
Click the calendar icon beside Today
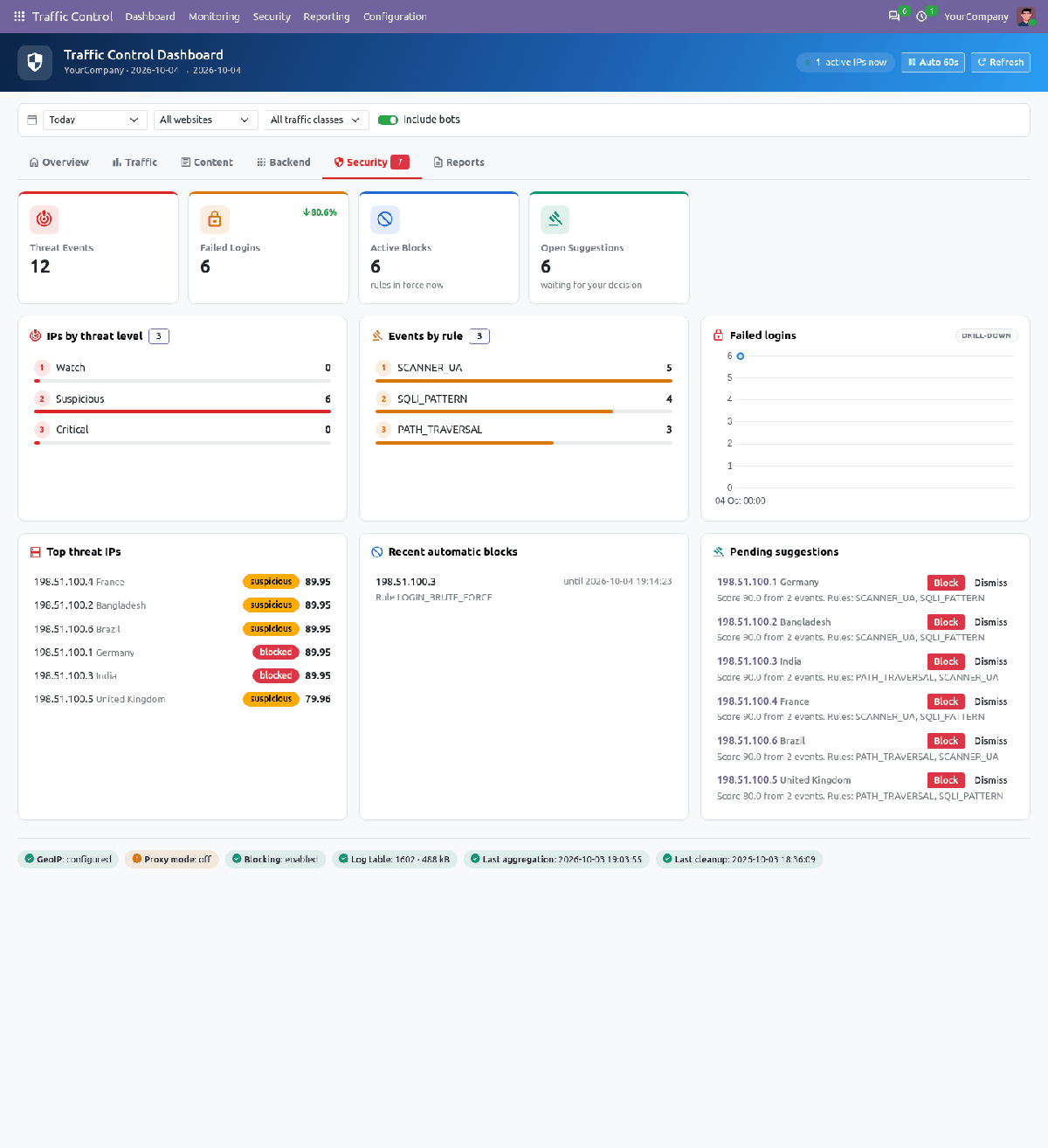pyautogui.click(x=32, y=120)
